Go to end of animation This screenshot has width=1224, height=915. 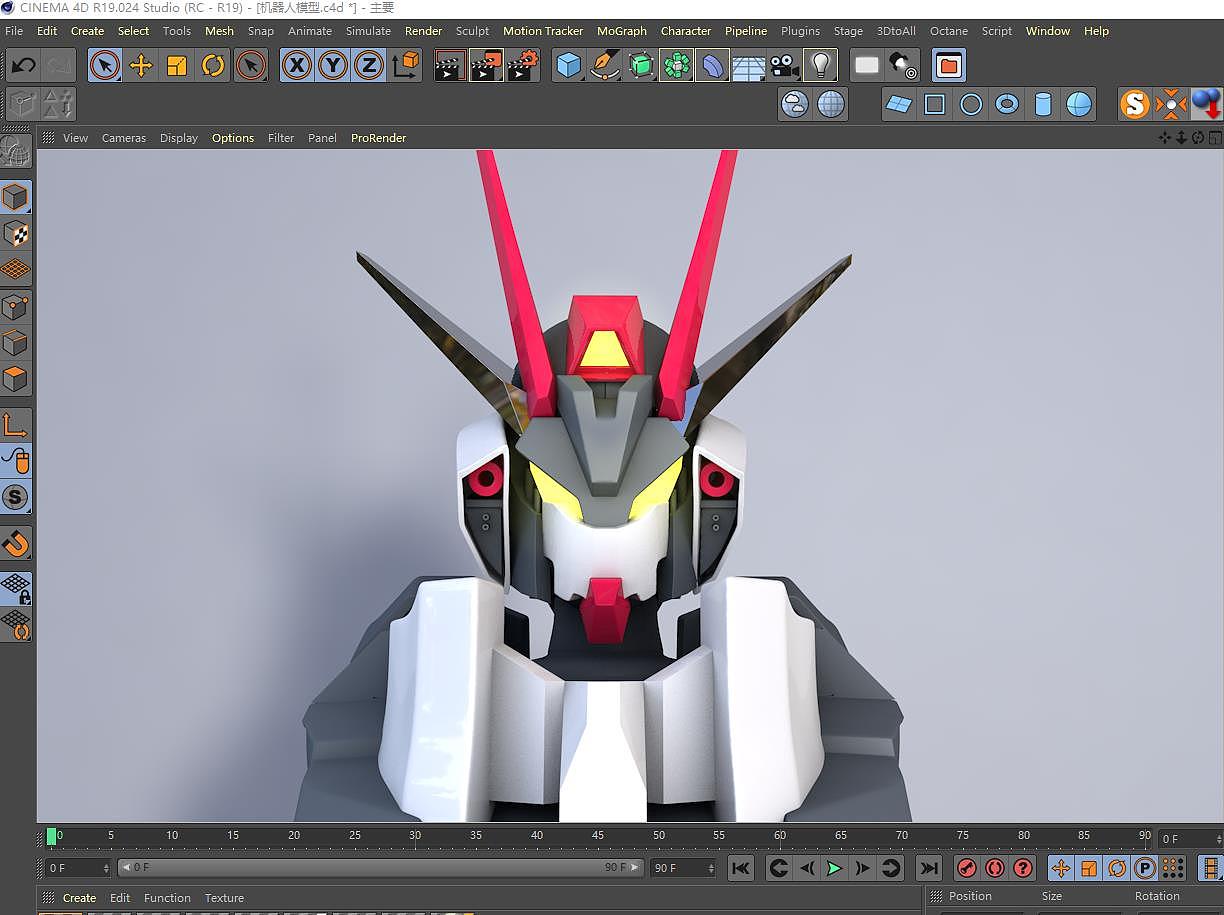click(929, 868)
